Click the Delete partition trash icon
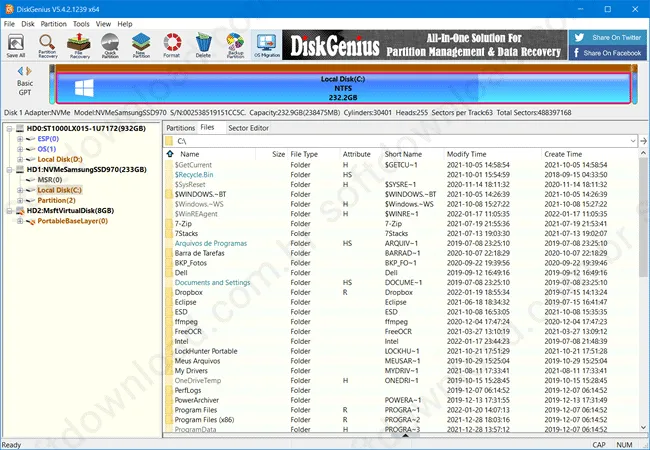 [203, 45]
